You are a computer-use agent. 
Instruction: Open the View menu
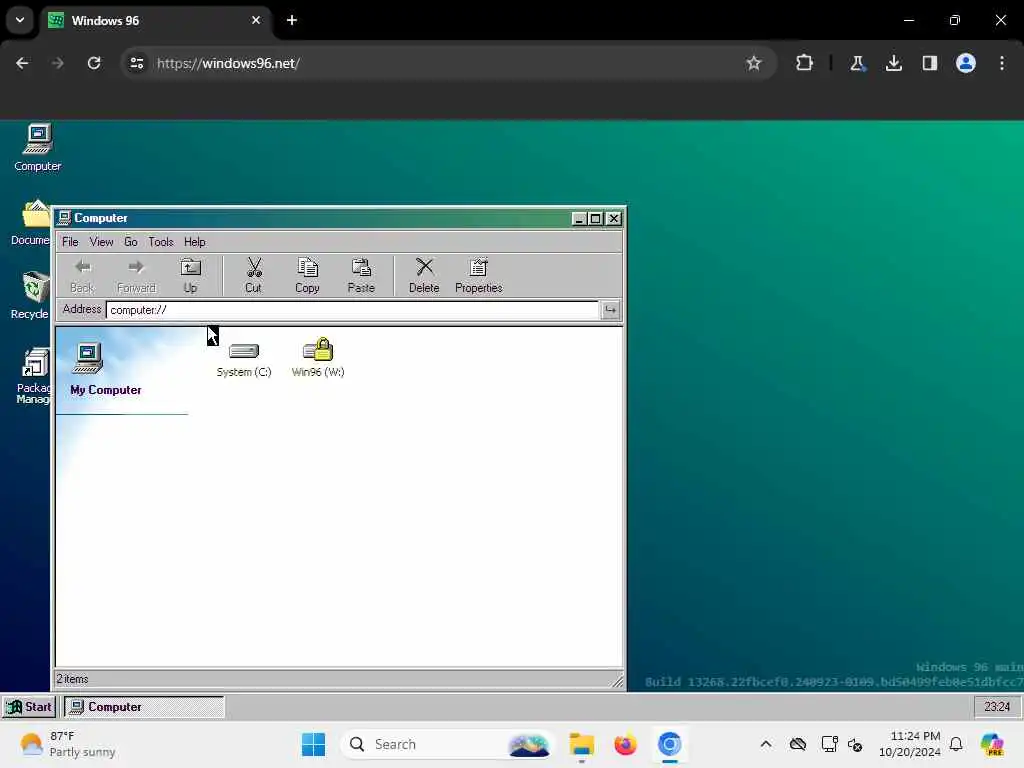[101, 242]
